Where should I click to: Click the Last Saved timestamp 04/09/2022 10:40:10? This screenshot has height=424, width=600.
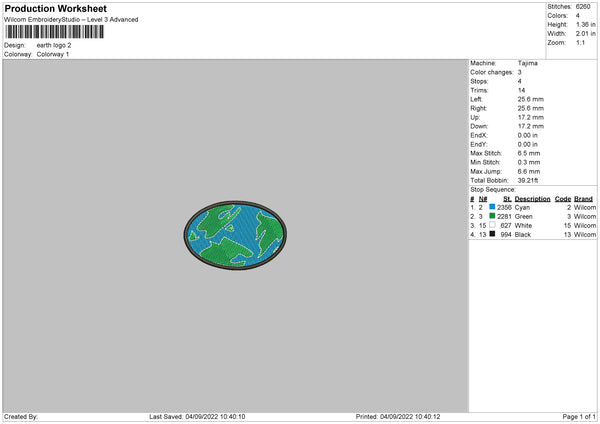[215, 416]
